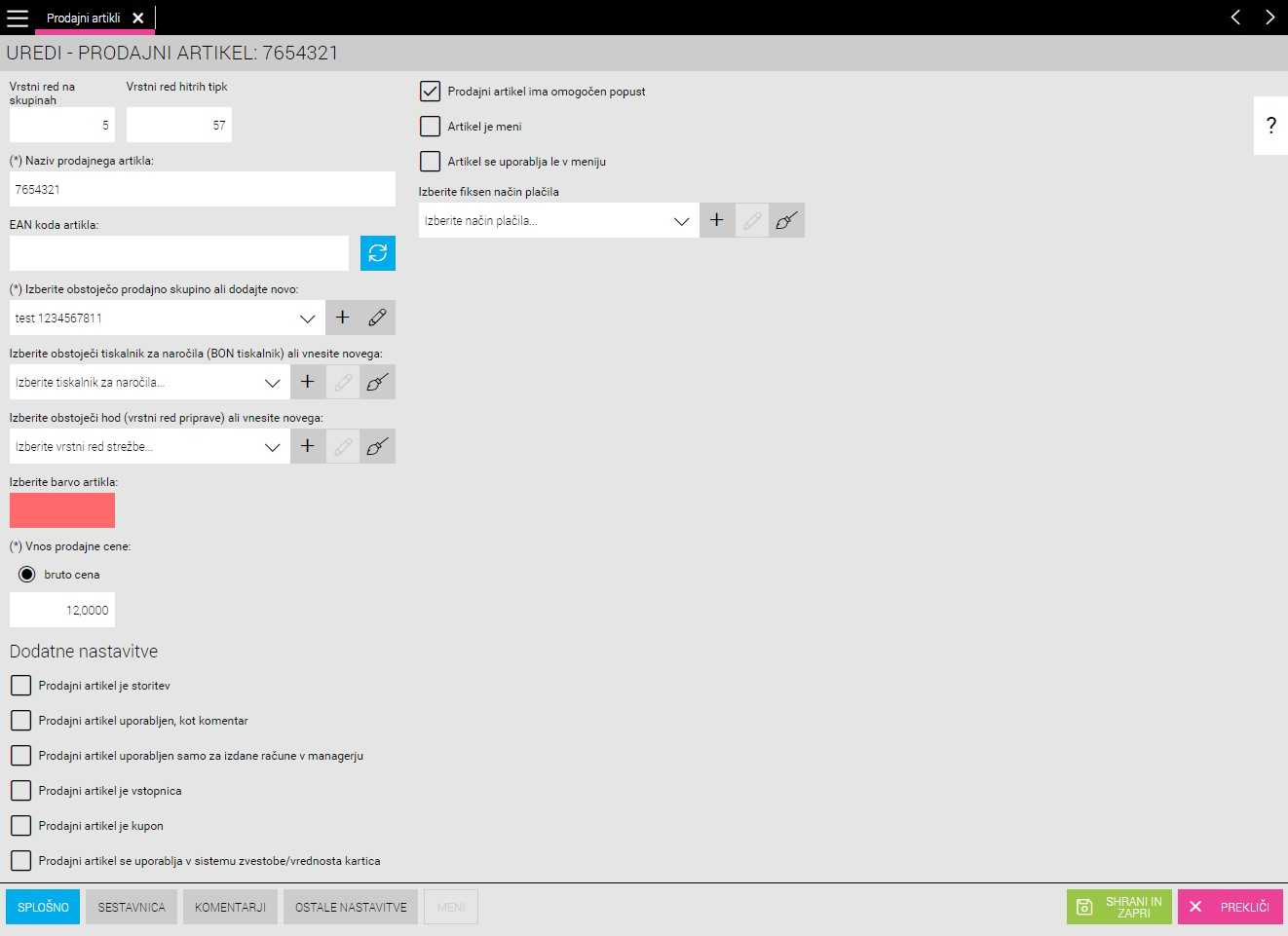Switch to the SESTAVNICA tab
Screen dimensions: 1288x936
pyautogui.click(x=132, y=907)
